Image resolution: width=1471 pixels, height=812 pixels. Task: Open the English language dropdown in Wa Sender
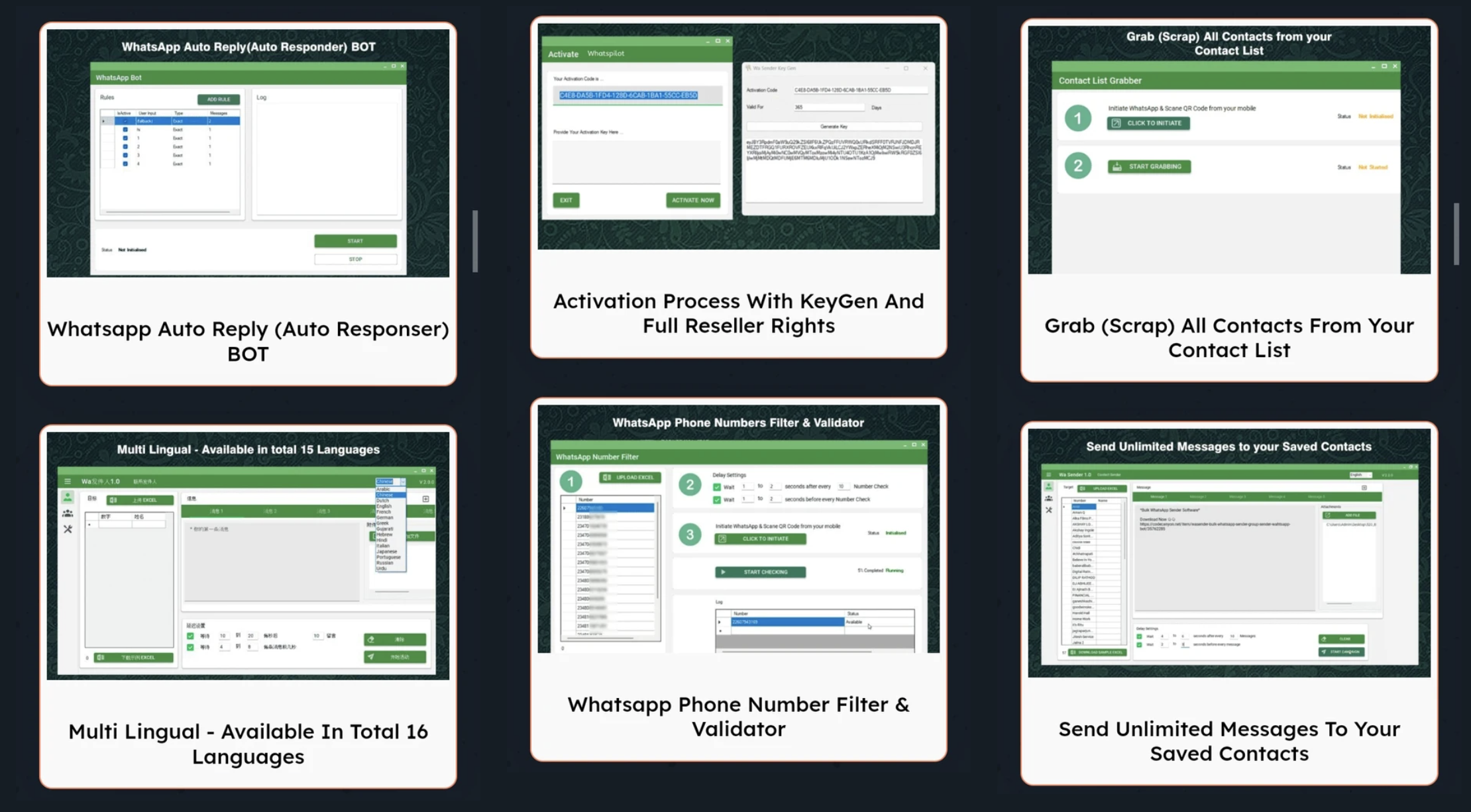1361,475
